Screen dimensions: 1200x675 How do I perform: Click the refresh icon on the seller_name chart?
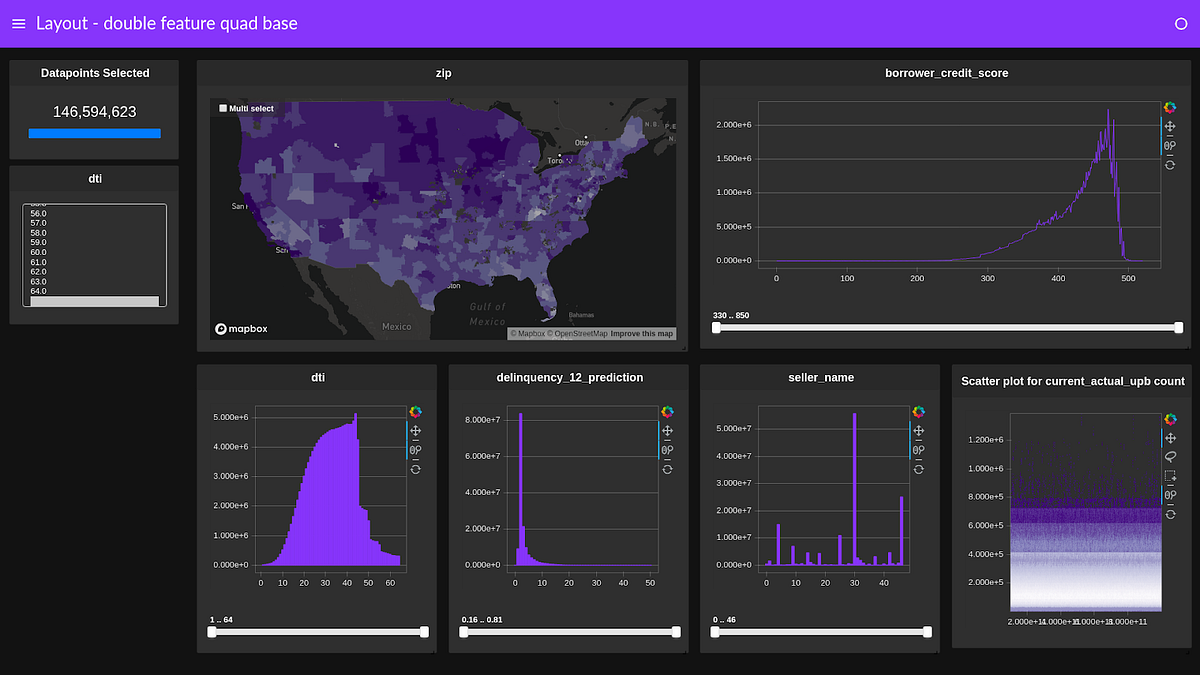coord(920,467)
